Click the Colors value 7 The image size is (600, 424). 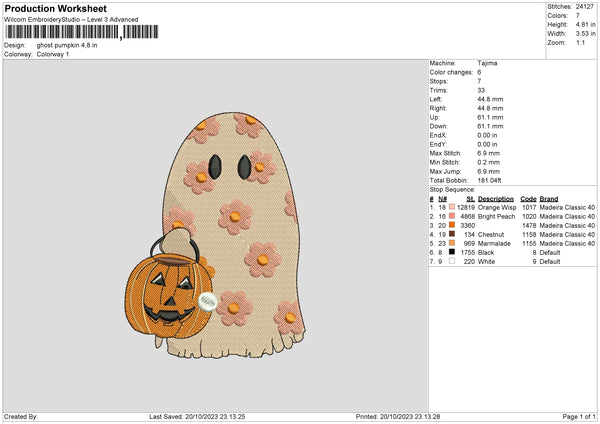(577, 16)
